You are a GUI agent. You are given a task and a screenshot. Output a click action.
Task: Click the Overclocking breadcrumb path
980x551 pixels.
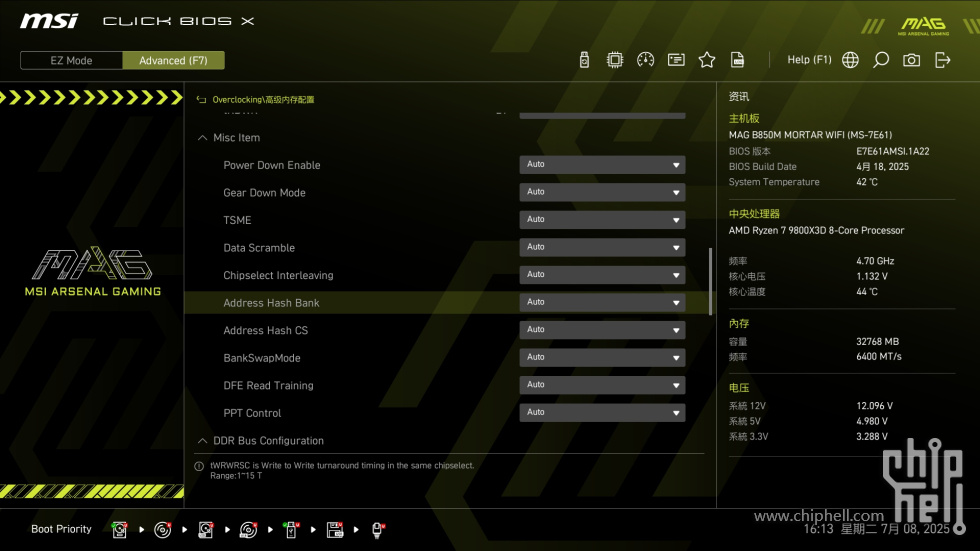263,99
